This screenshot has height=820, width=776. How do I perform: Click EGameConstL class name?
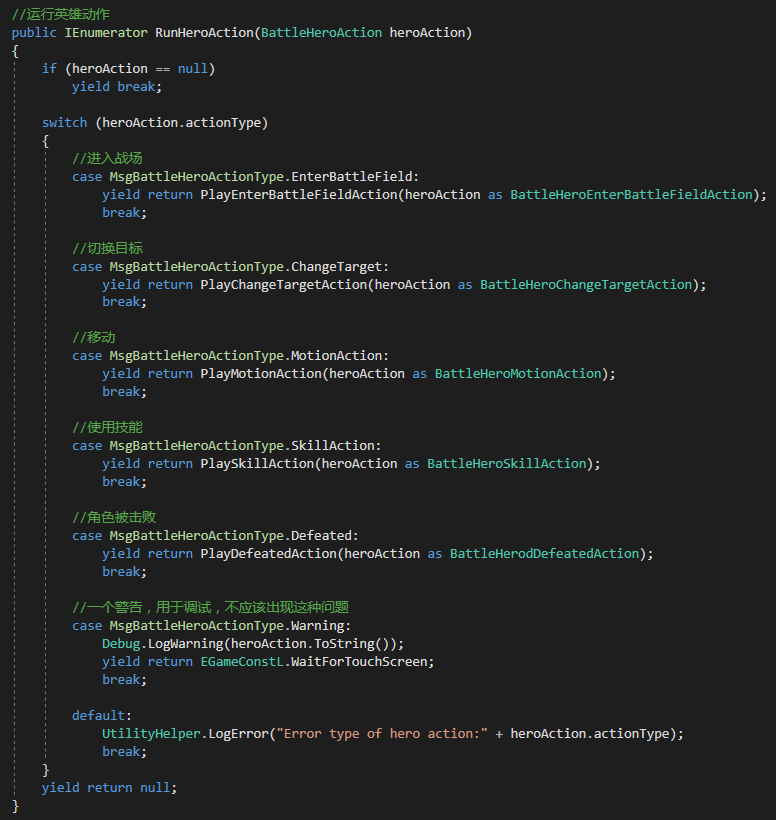coord(242,662)
